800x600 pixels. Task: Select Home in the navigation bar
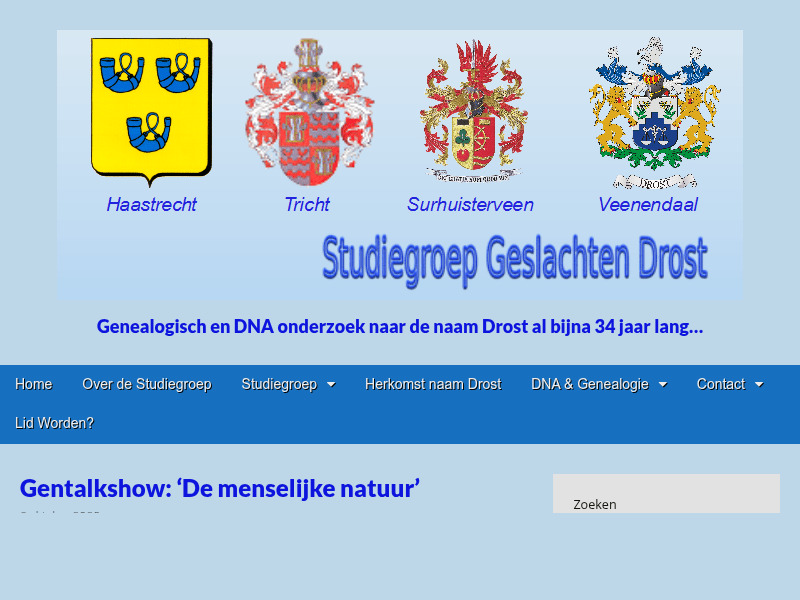click(x=33, y=384)
